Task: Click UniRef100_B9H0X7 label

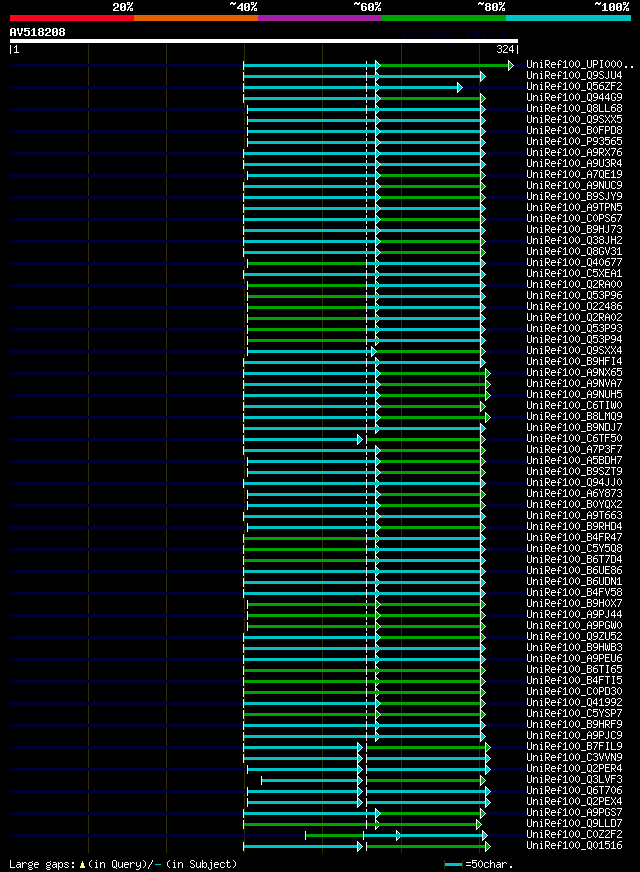Action: 574,603
